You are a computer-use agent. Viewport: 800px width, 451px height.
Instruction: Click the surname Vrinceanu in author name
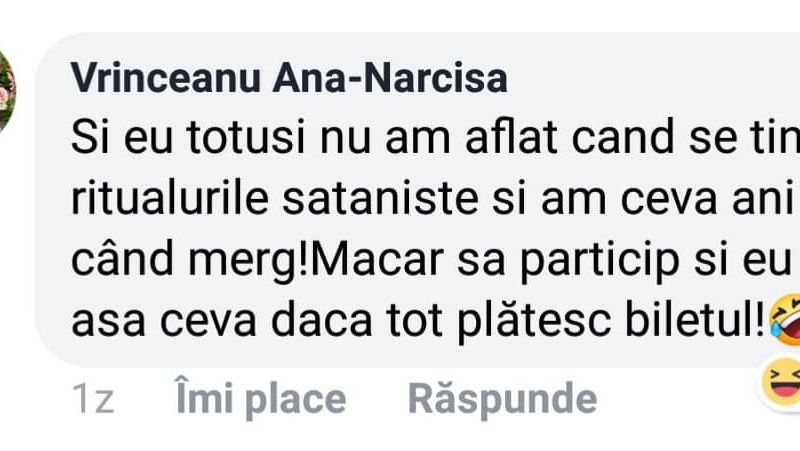166,78
